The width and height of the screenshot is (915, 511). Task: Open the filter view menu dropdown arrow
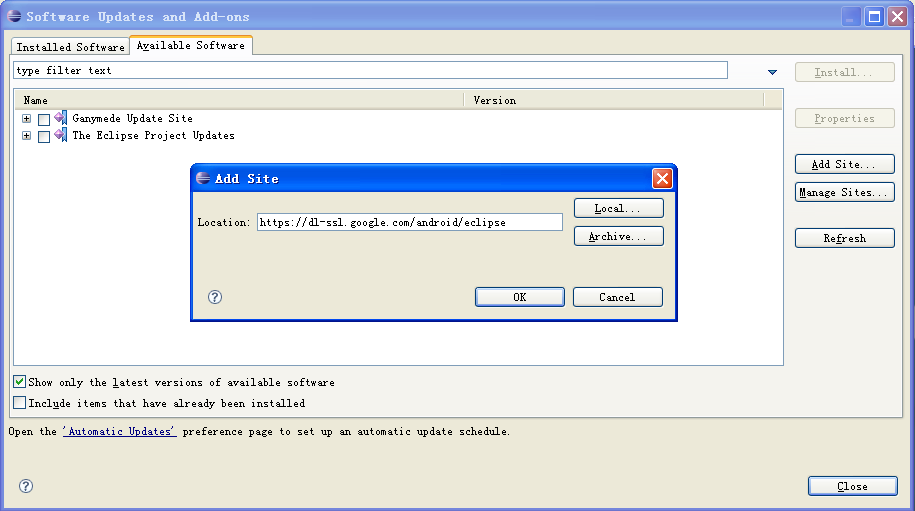772,72
